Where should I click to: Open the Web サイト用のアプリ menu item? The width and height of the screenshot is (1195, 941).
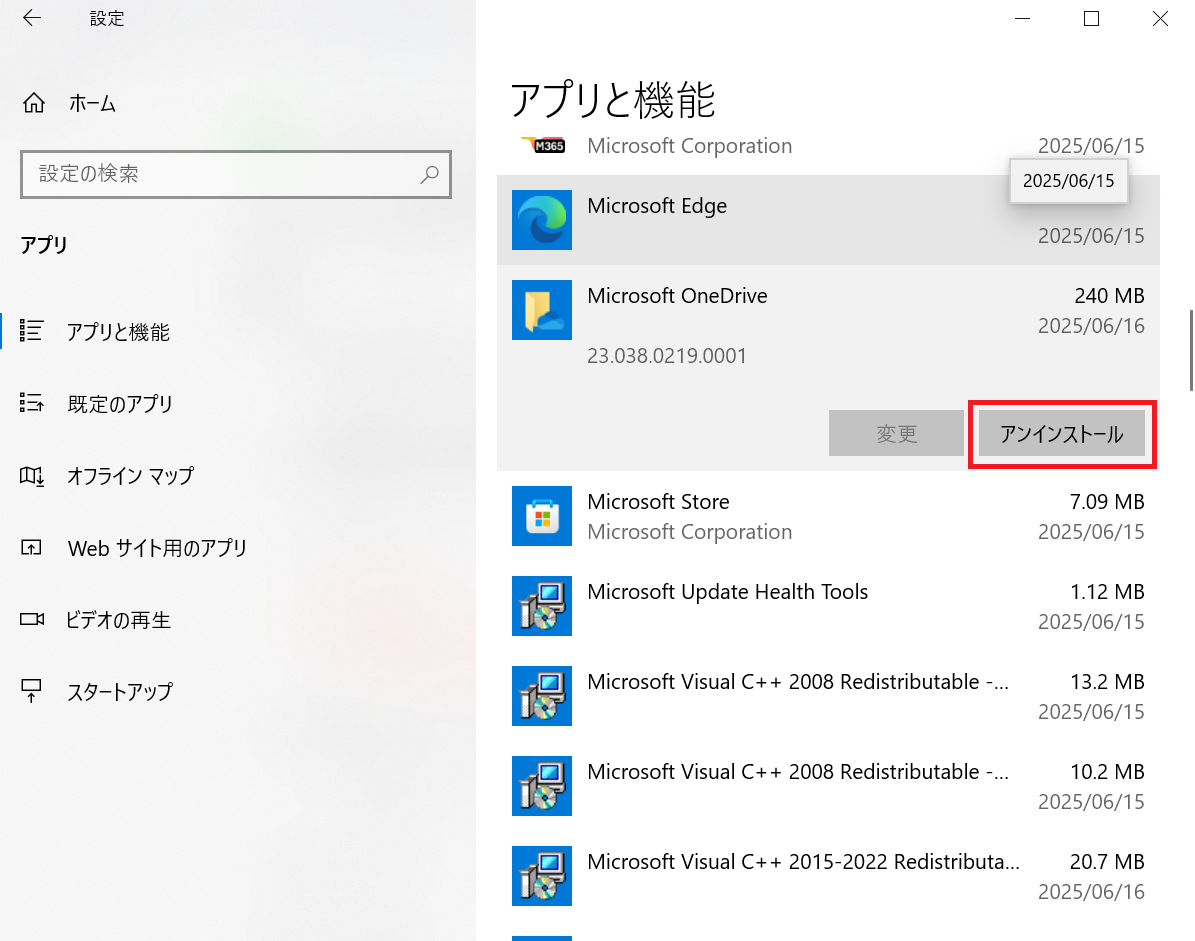(x=238, y=547)
